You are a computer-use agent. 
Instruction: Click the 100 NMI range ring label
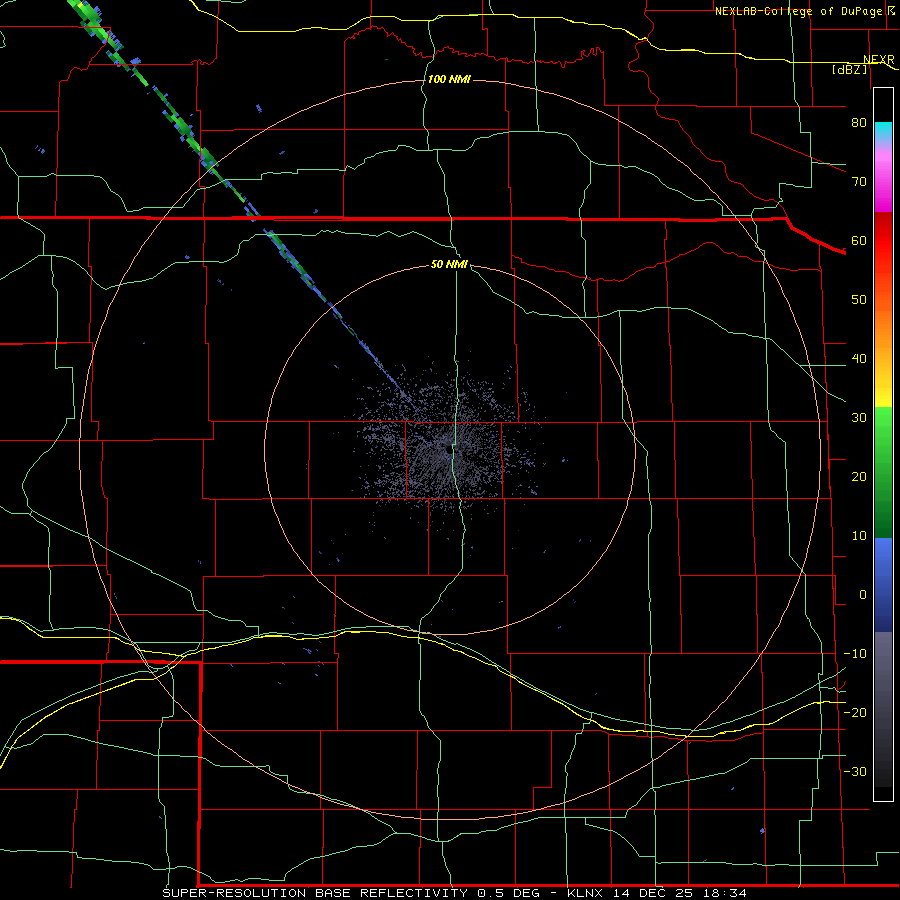(x=449, y=79)
